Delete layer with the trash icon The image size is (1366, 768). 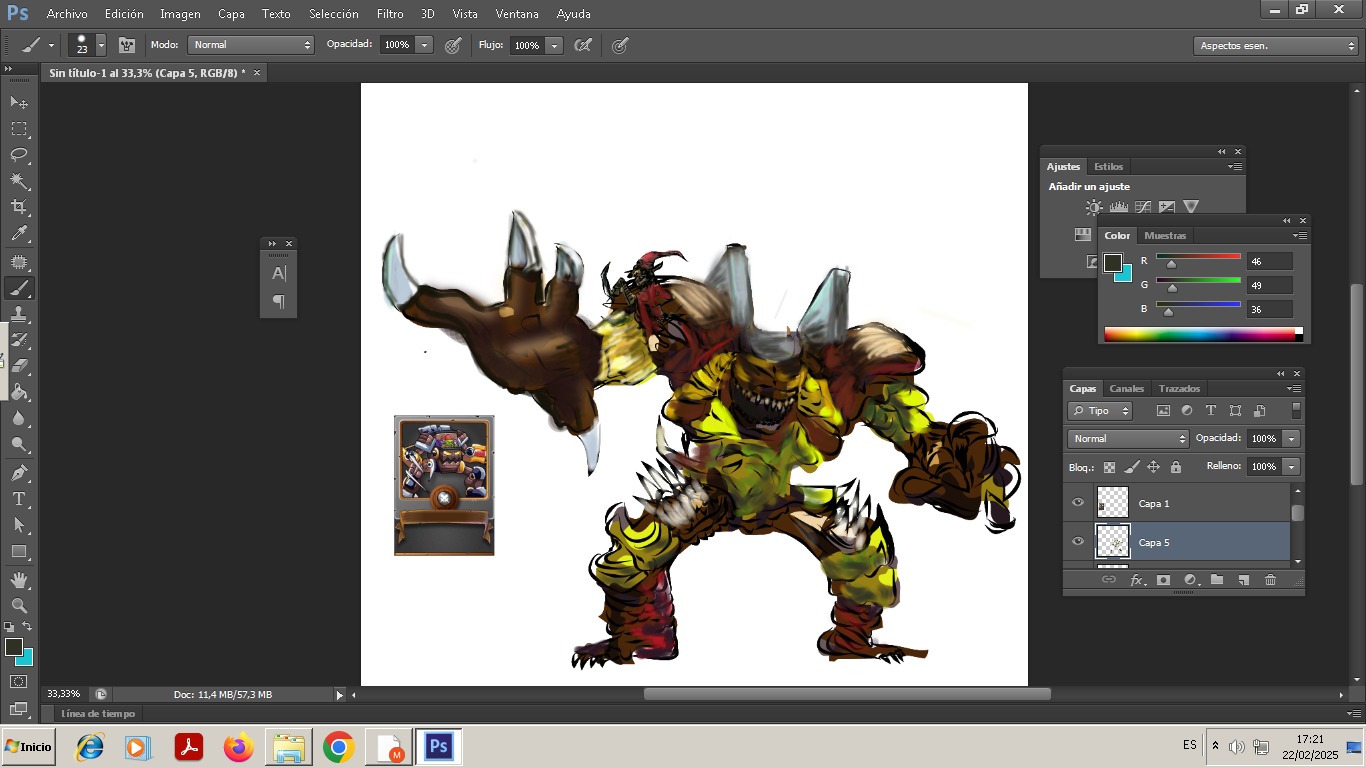1270,580
